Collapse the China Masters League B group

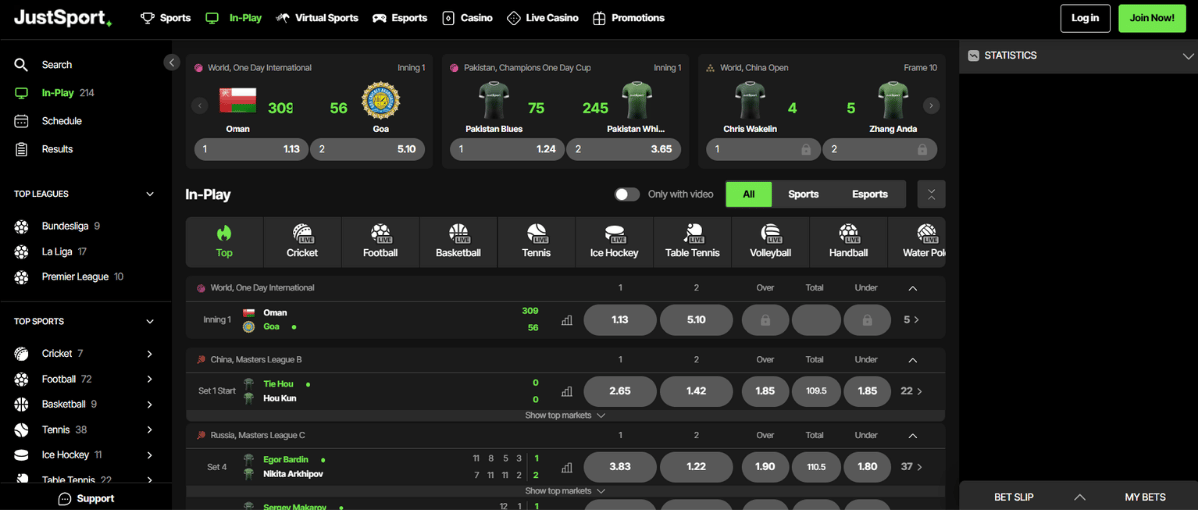click(912, 360)
